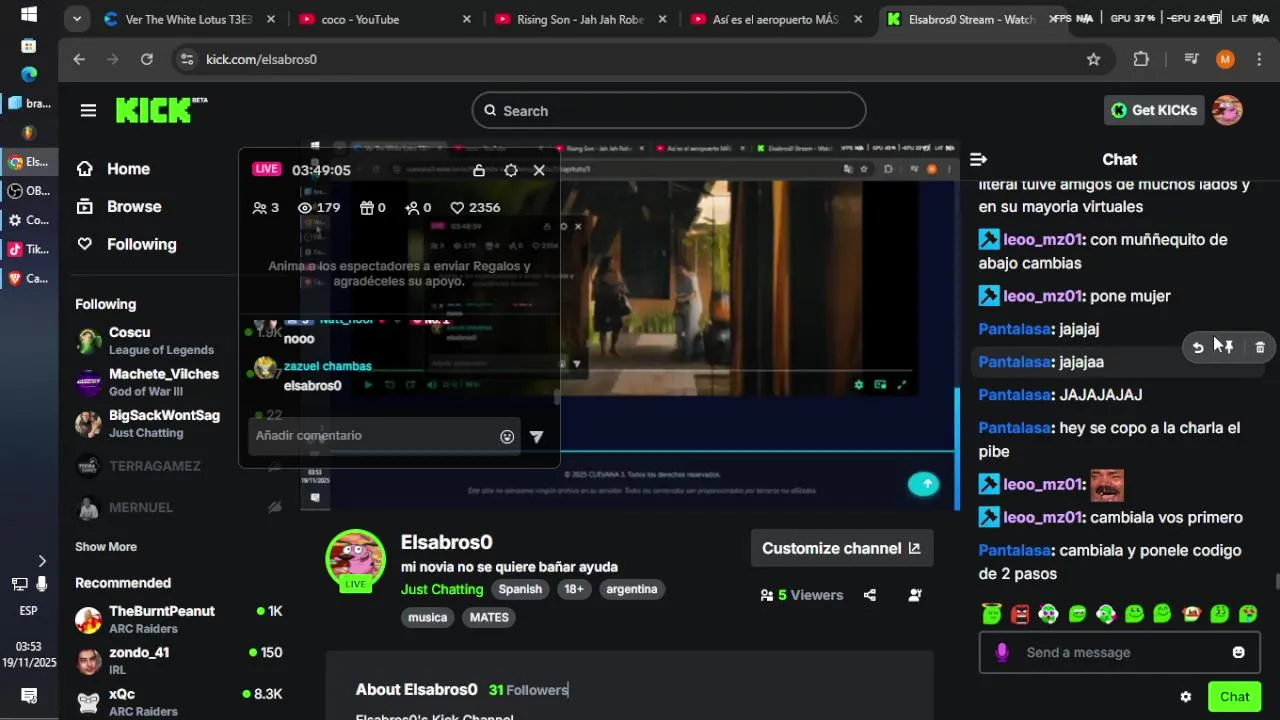Insert the last green emote with hearts
The height and width of the screenshot is (720, 1280).
pyautogui.click(x=1248, y=614)
